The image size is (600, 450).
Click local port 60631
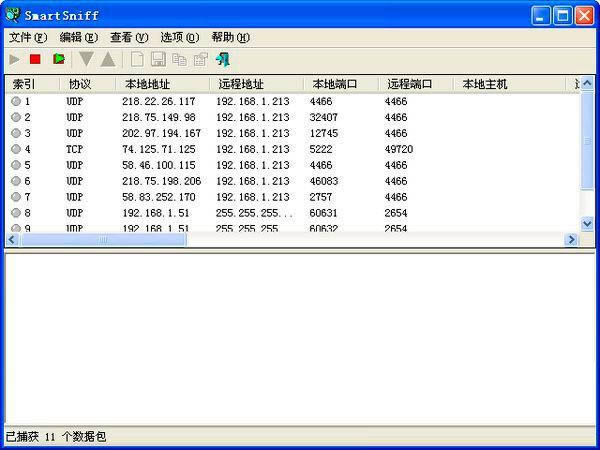tap(324, 213)
